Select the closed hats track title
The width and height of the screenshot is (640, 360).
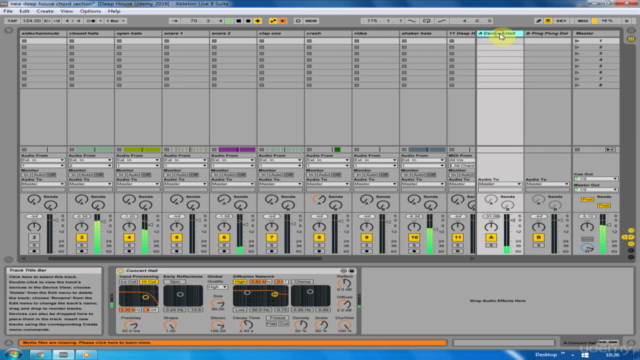click(91, 33)
